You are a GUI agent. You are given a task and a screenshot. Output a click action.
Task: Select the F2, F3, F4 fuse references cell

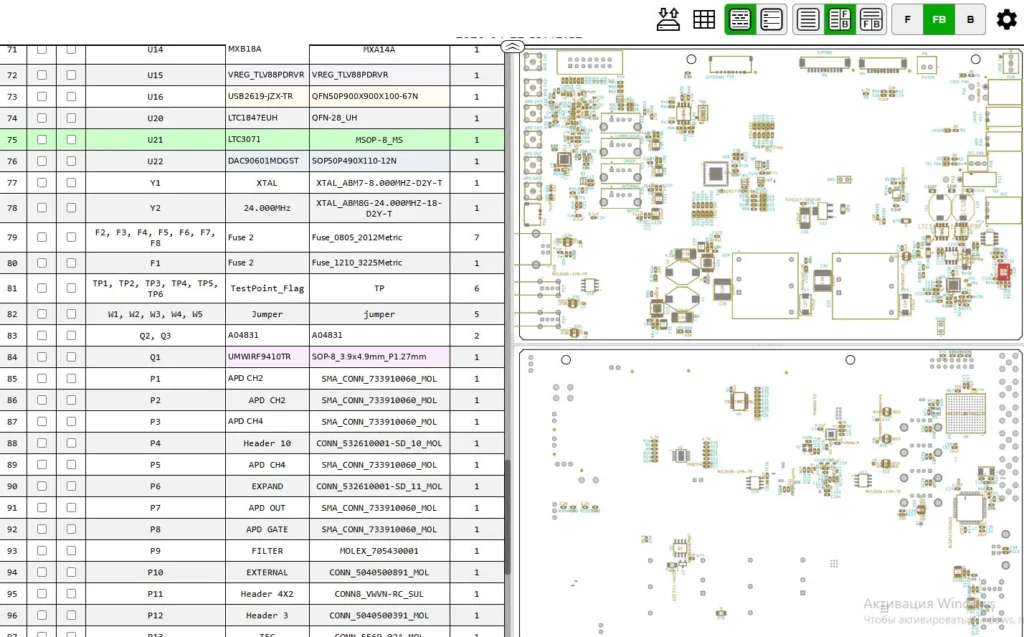coord(155,237)
